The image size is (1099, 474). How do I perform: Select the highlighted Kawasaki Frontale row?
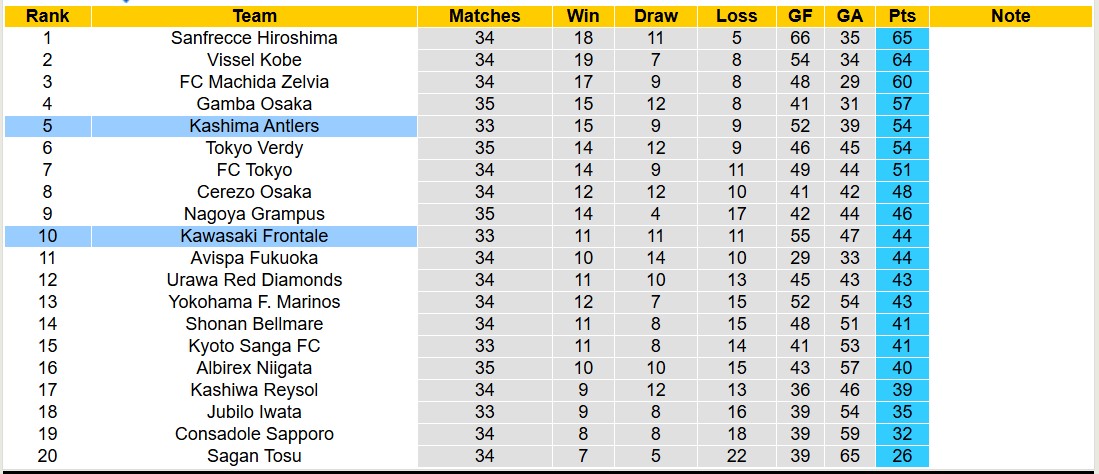254,236
